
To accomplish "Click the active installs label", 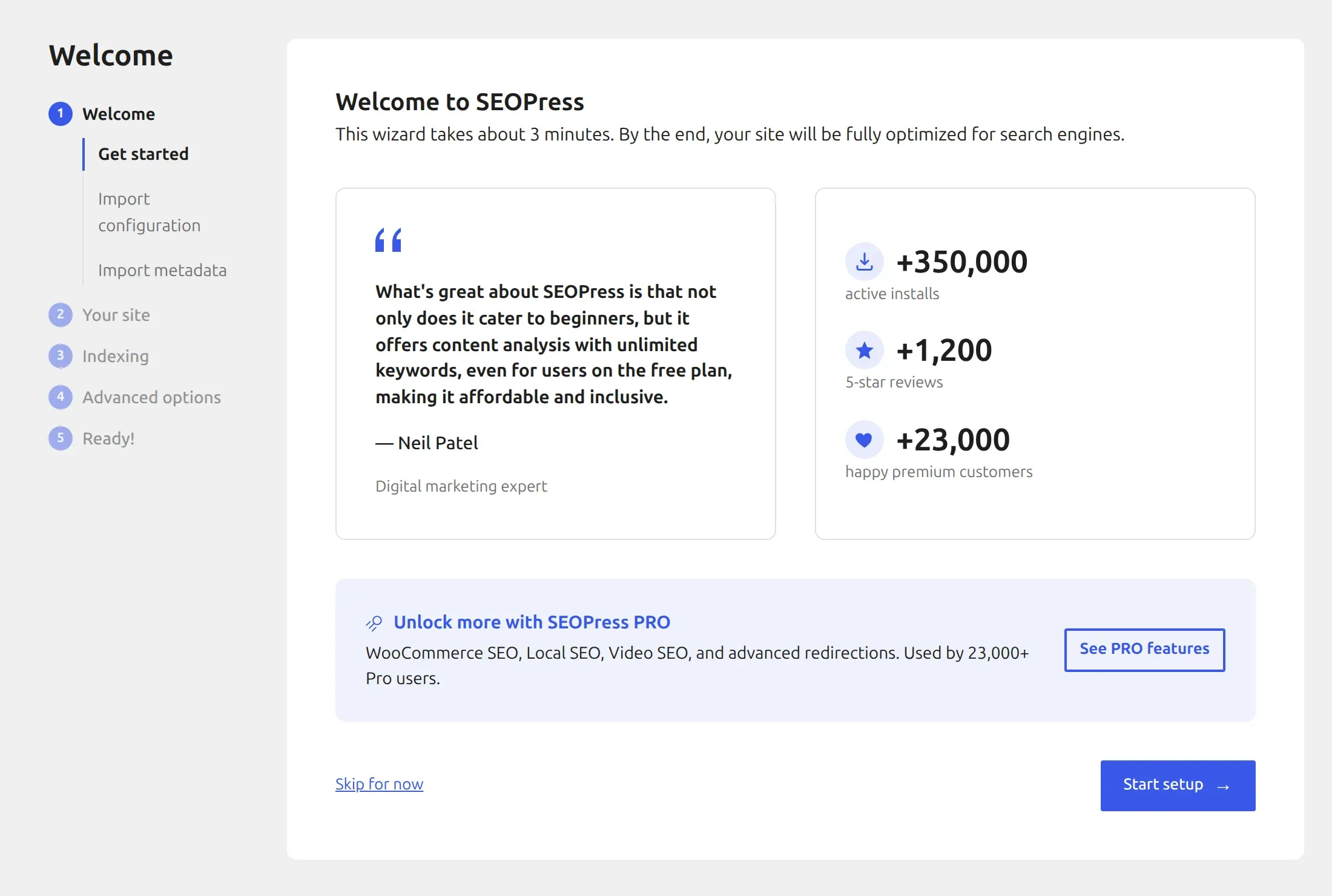I will pos(892,294).
